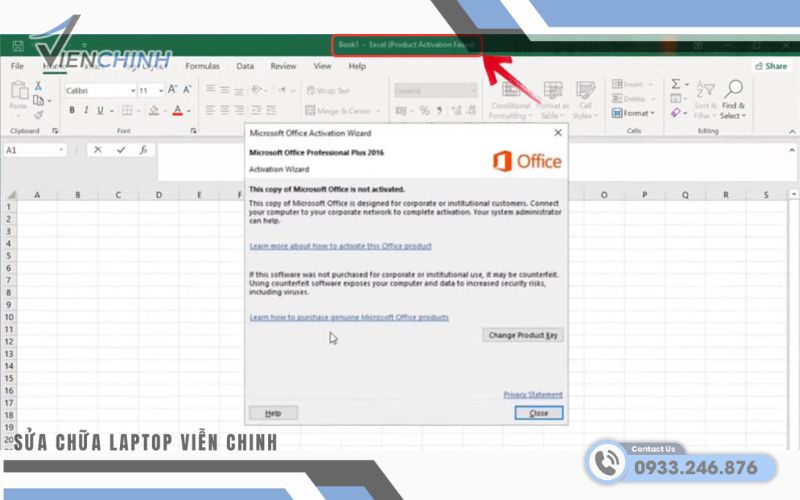Toggle Italic formatting in ribbon
This screenshot has height=500, width=800.
pos(86,110)
